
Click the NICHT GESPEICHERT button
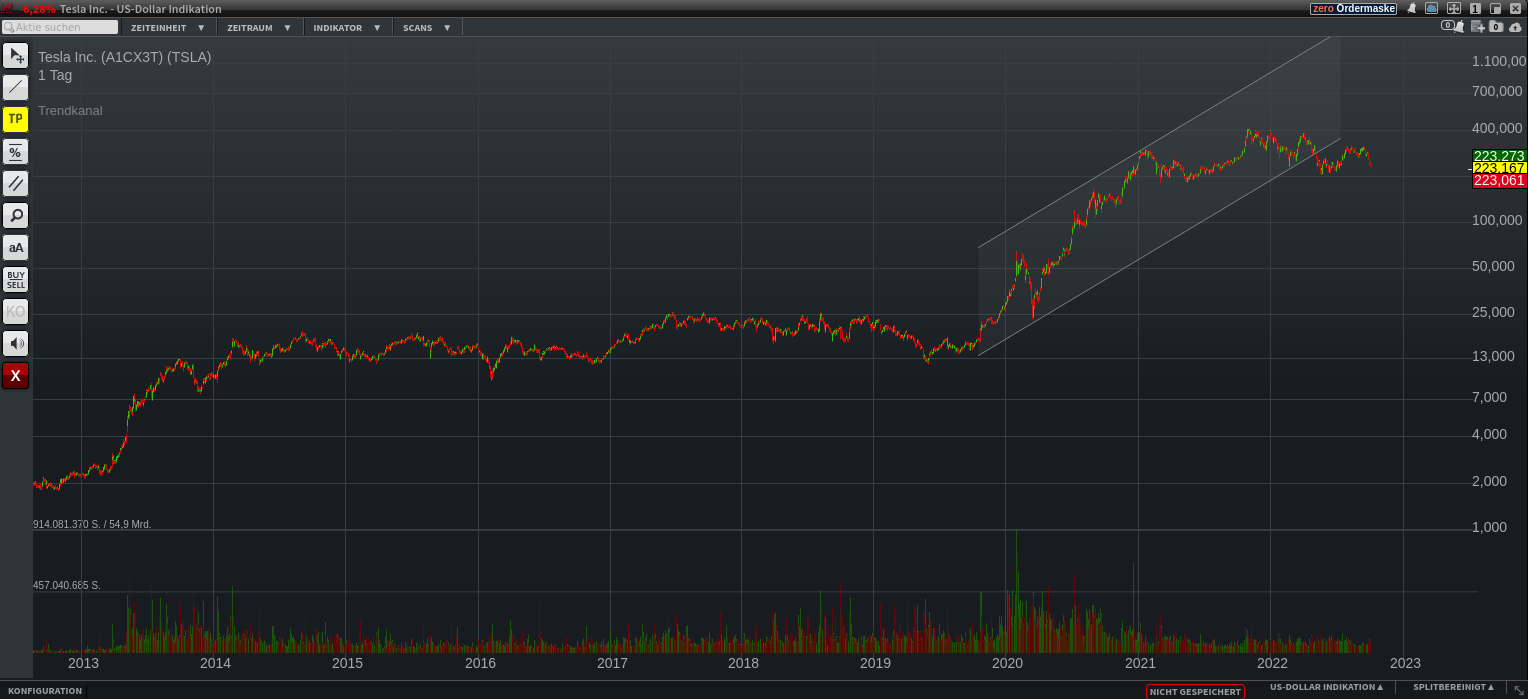point(1195,692)
